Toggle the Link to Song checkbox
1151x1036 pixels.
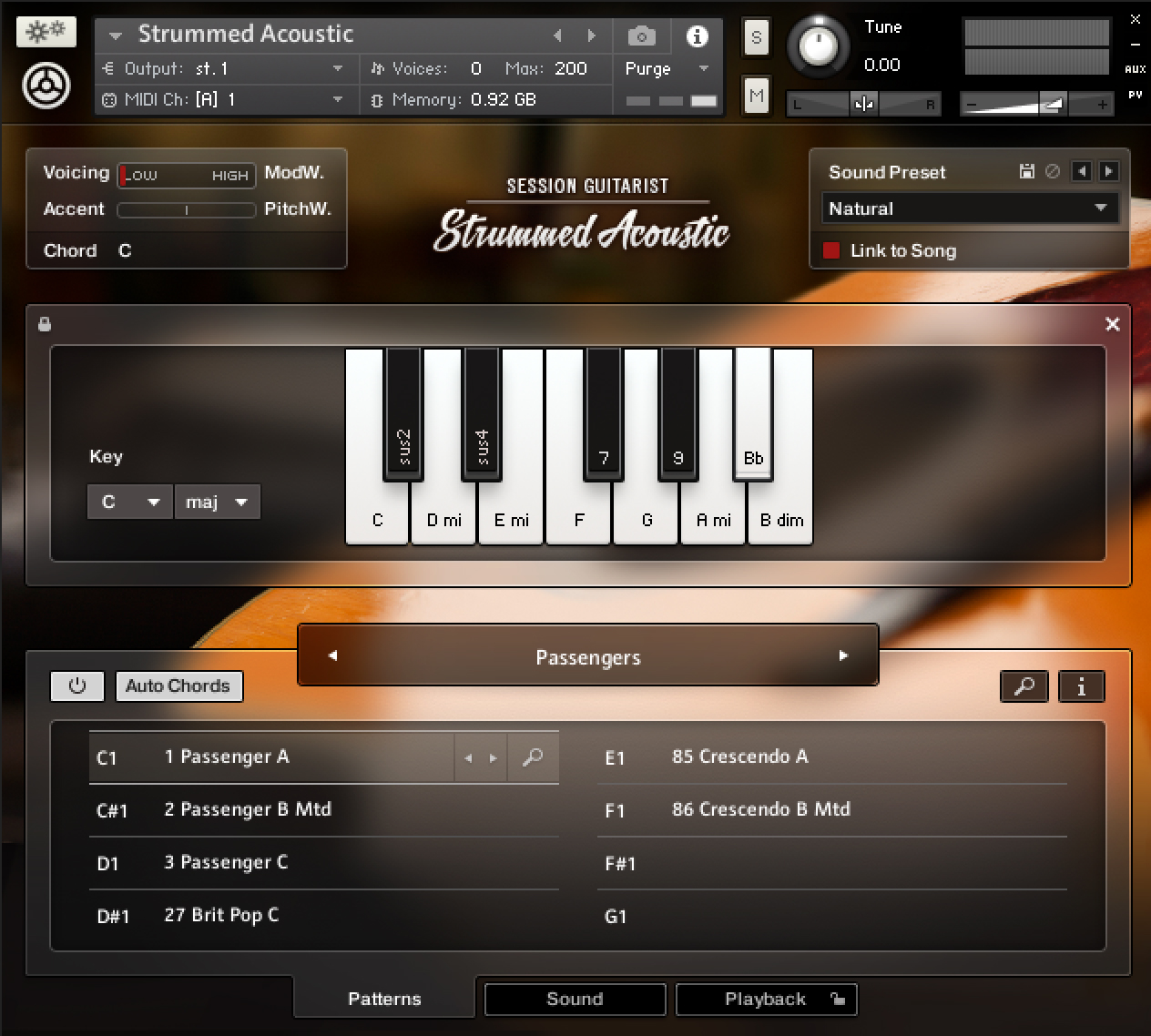coord(831,250)
